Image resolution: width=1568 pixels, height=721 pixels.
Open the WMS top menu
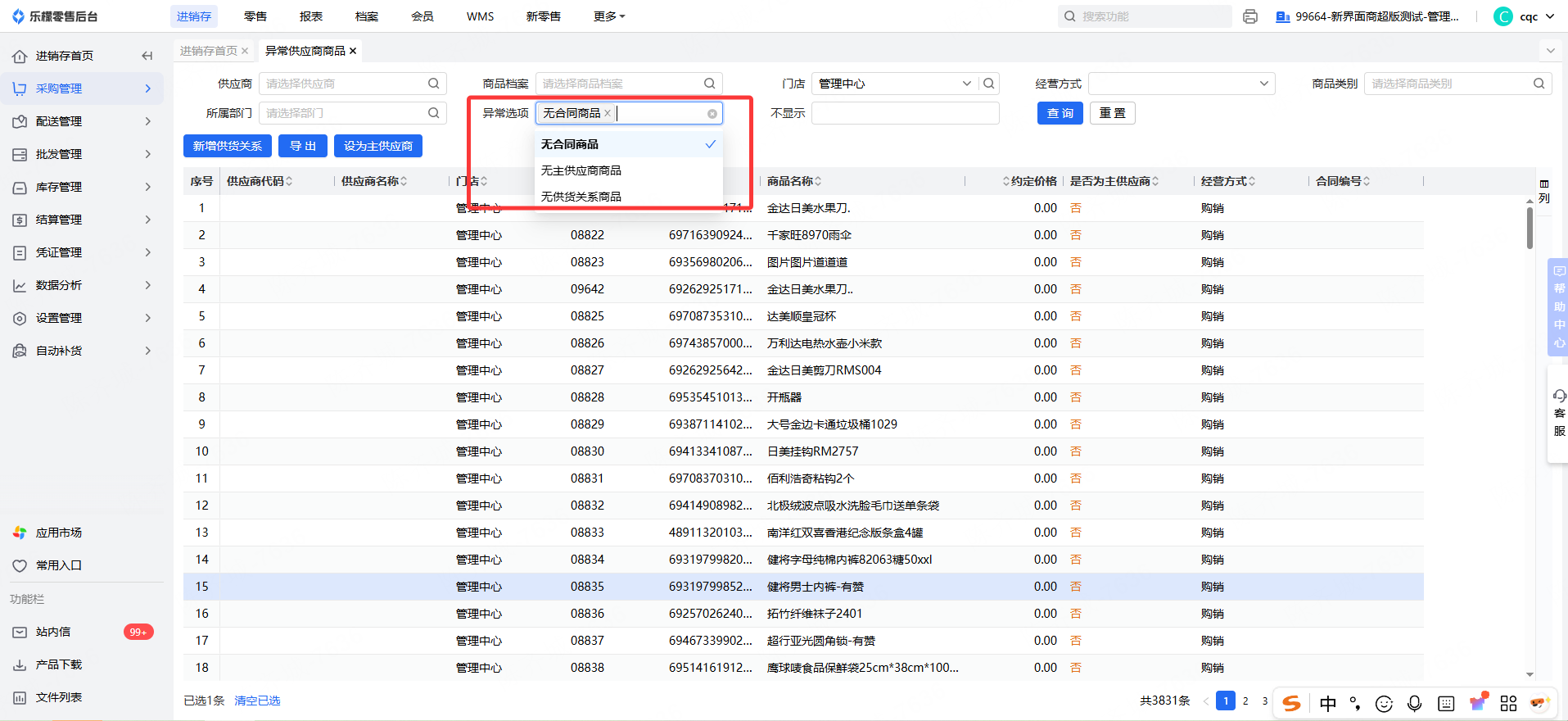click(480, 16)
